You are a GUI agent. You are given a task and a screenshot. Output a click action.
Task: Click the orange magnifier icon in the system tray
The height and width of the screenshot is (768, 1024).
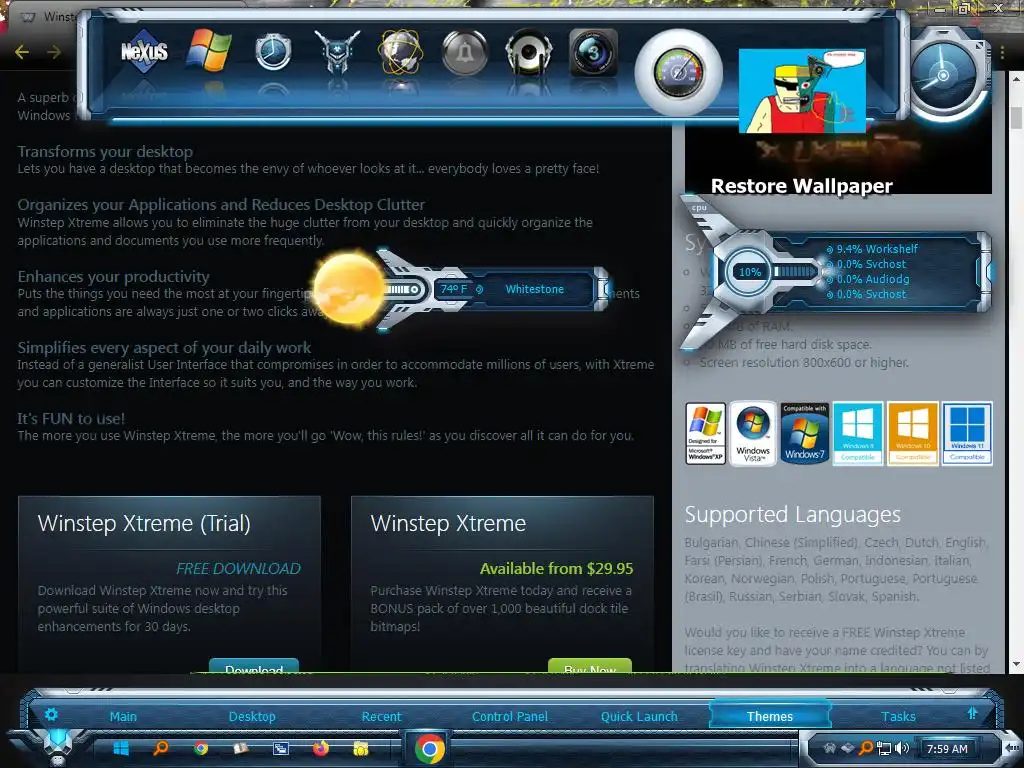pos(866,748)
